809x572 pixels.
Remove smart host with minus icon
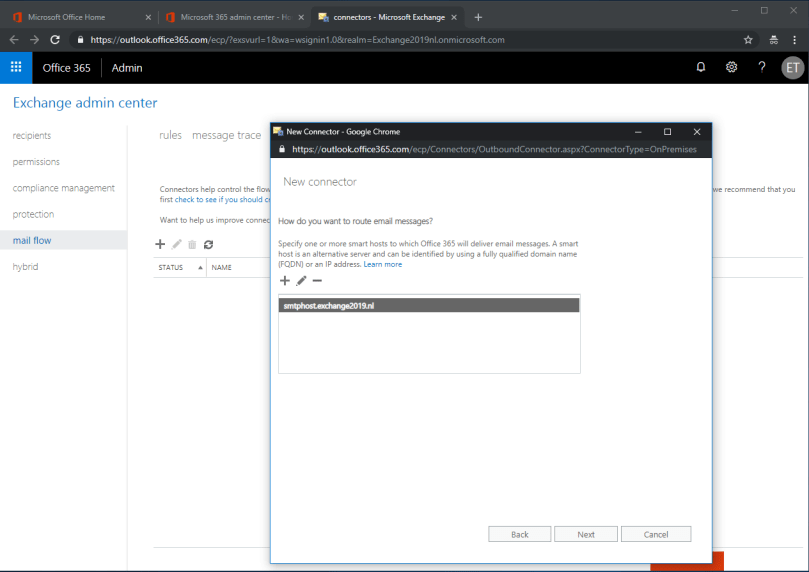tap(317, 281)
